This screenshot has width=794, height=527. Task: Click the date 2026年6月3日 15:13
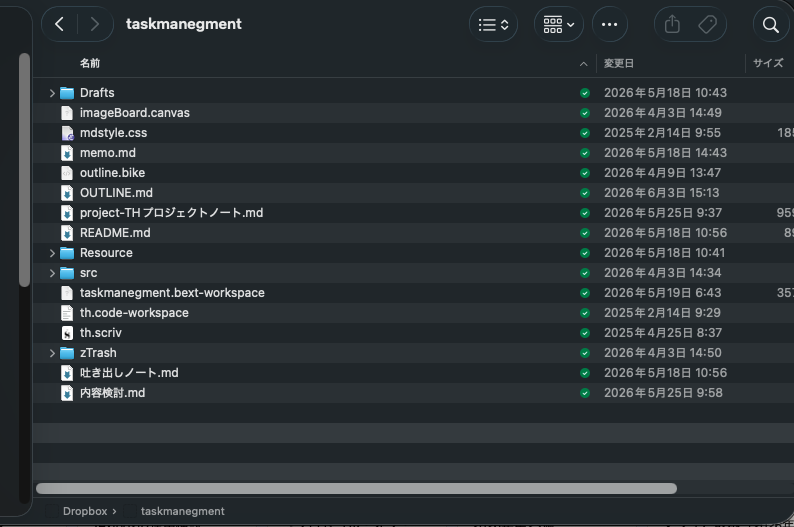[x=661, y=193]
